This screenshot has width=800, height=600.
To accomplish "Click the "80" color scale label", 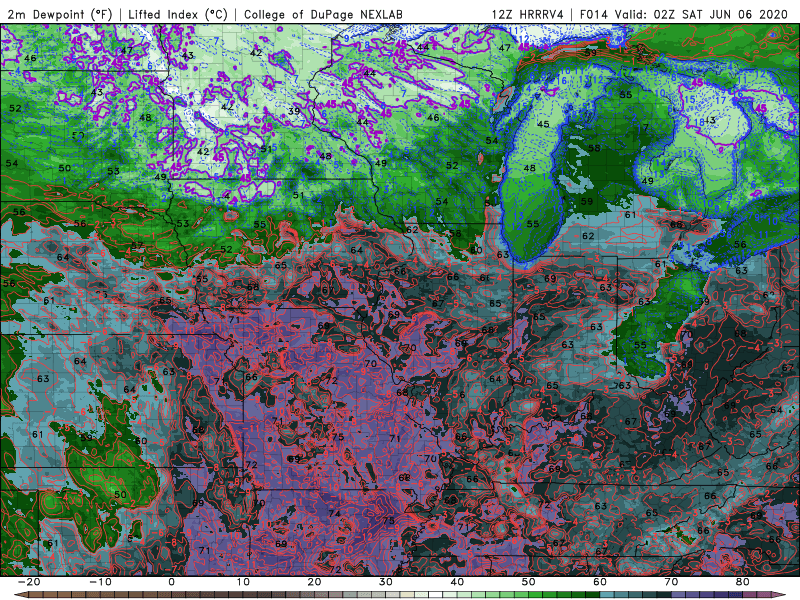I will point(743,582).
